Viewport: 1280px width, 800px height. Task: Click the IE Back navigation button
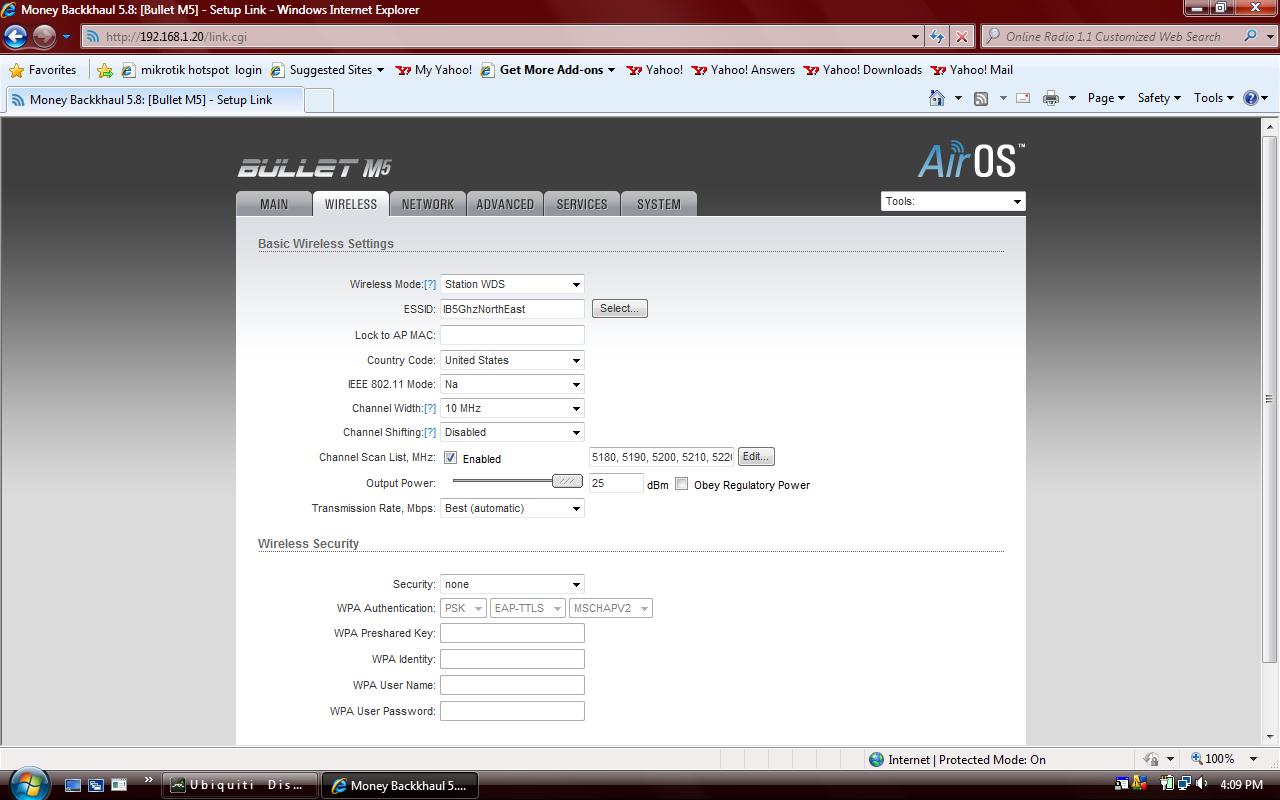pos(15,37)
